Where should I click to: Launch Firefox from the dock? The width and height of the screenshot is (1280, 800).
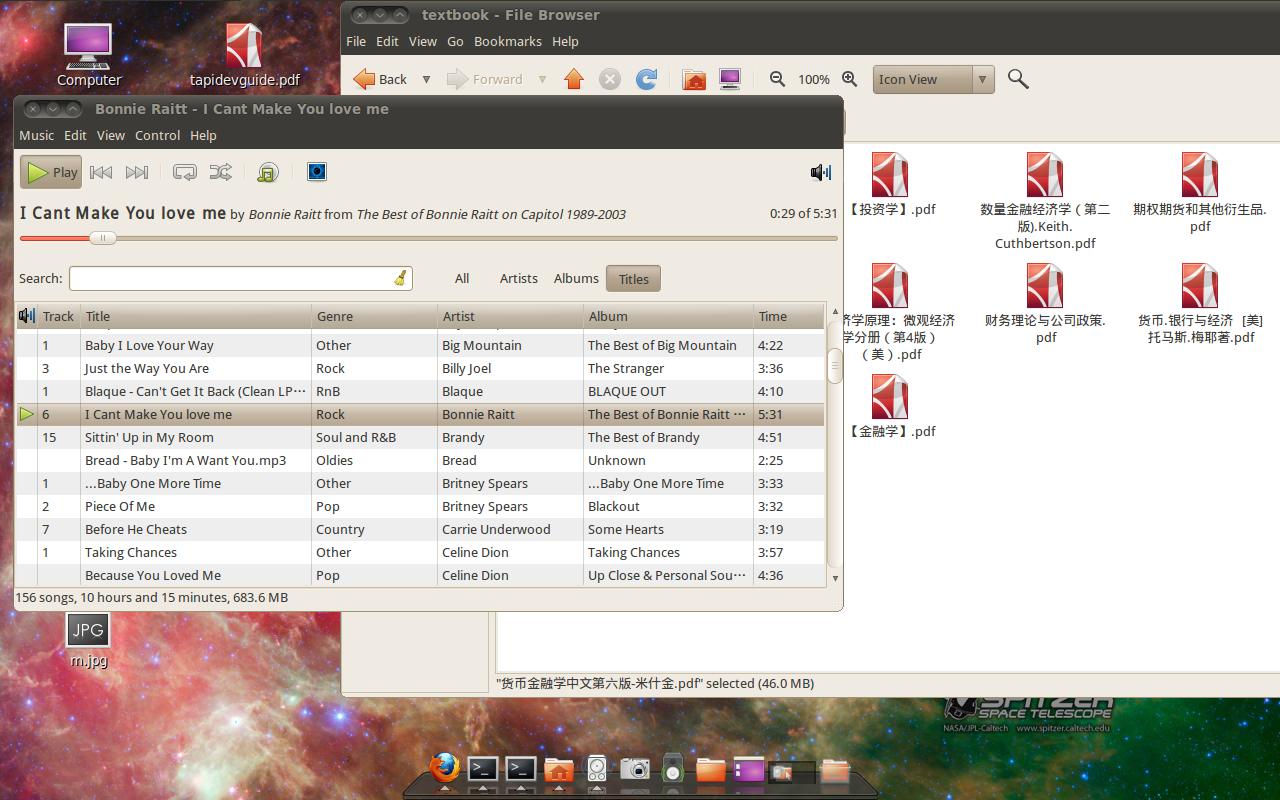pos(445,768)
